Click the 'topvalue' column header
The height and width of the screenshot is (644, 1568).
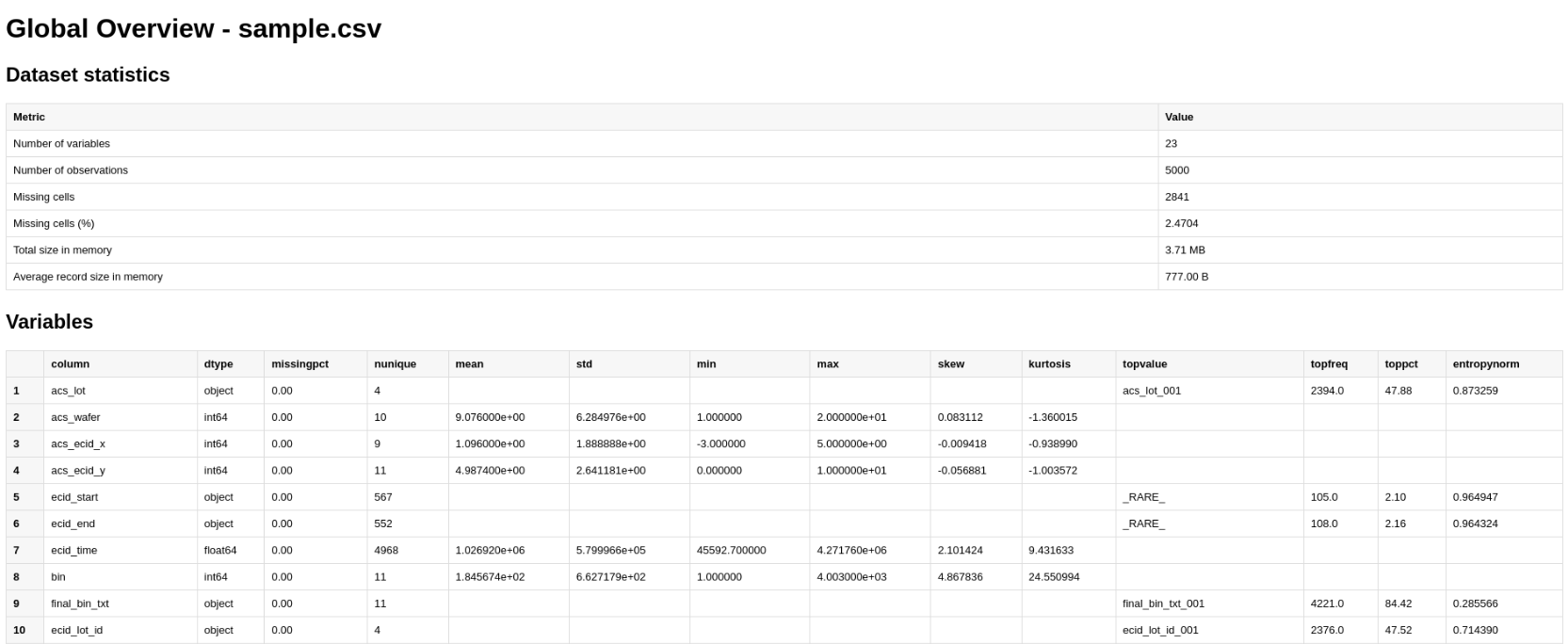[1144, 364]
